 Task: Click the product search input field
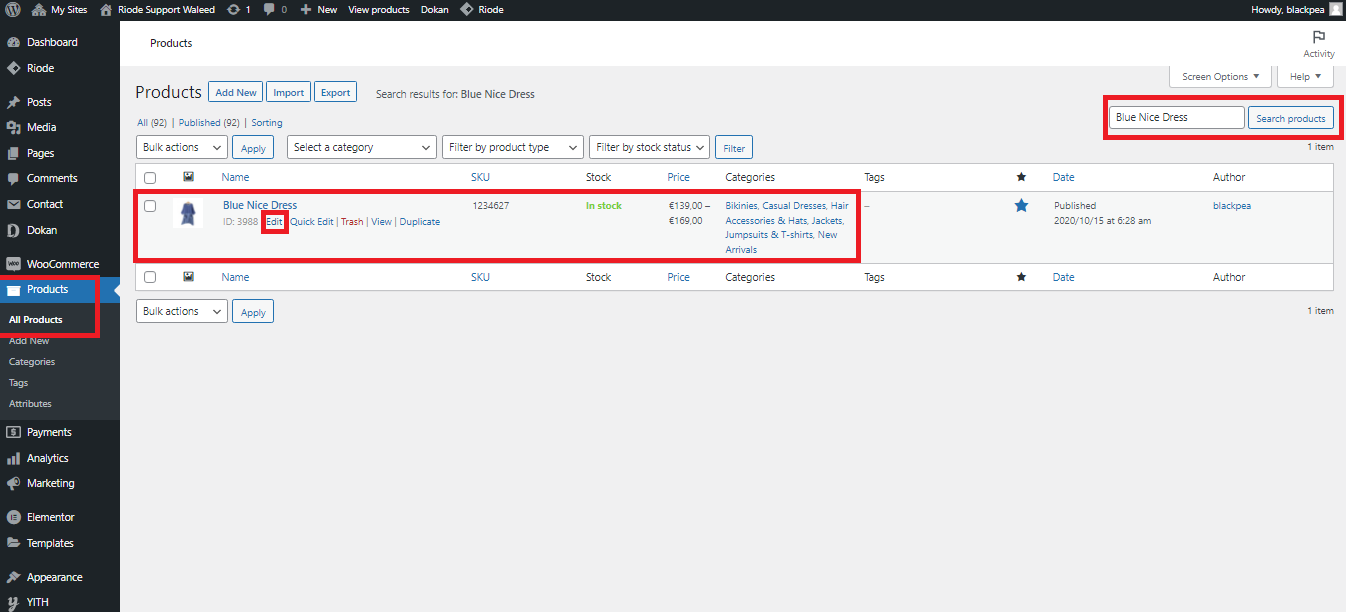pyautogui.click(x=1177, y=117)
